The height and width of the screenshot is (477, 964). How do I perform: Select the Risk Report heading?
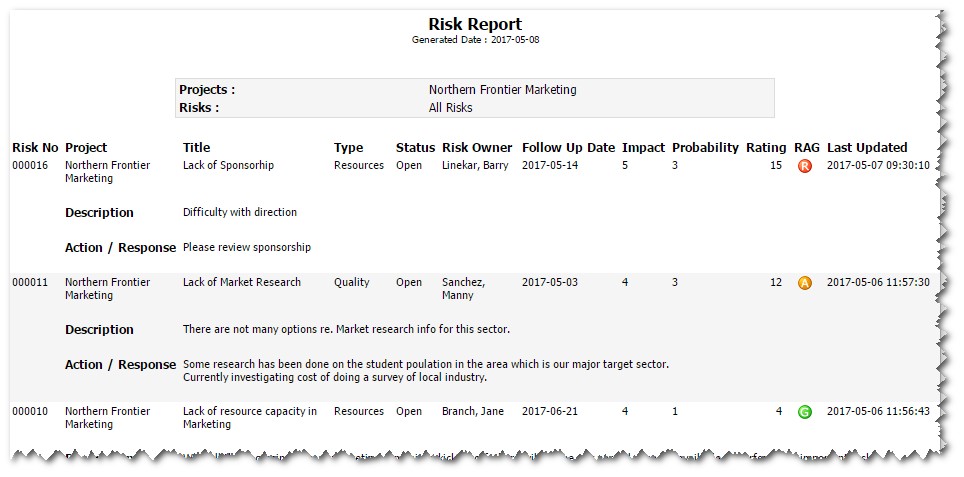[475, 24]
